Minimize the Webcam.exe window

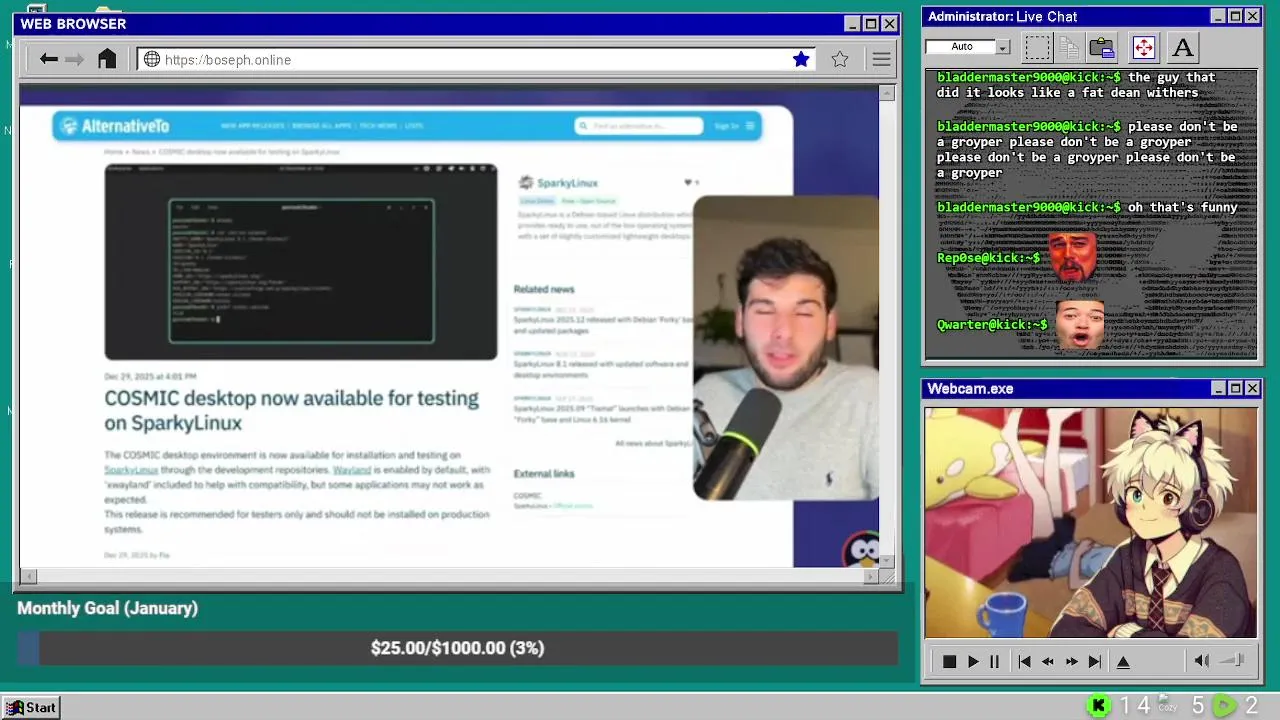[1218, 388]
